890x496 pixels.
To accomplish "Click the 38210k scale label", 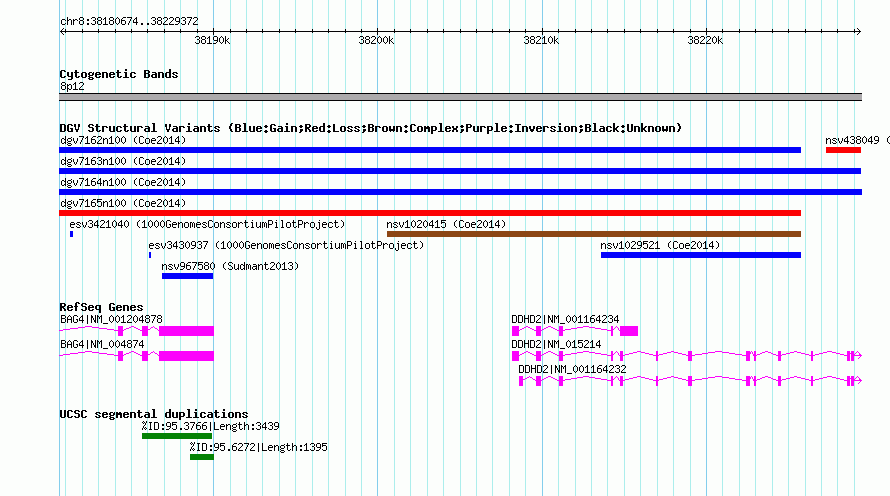I will [x=541, y=40].
